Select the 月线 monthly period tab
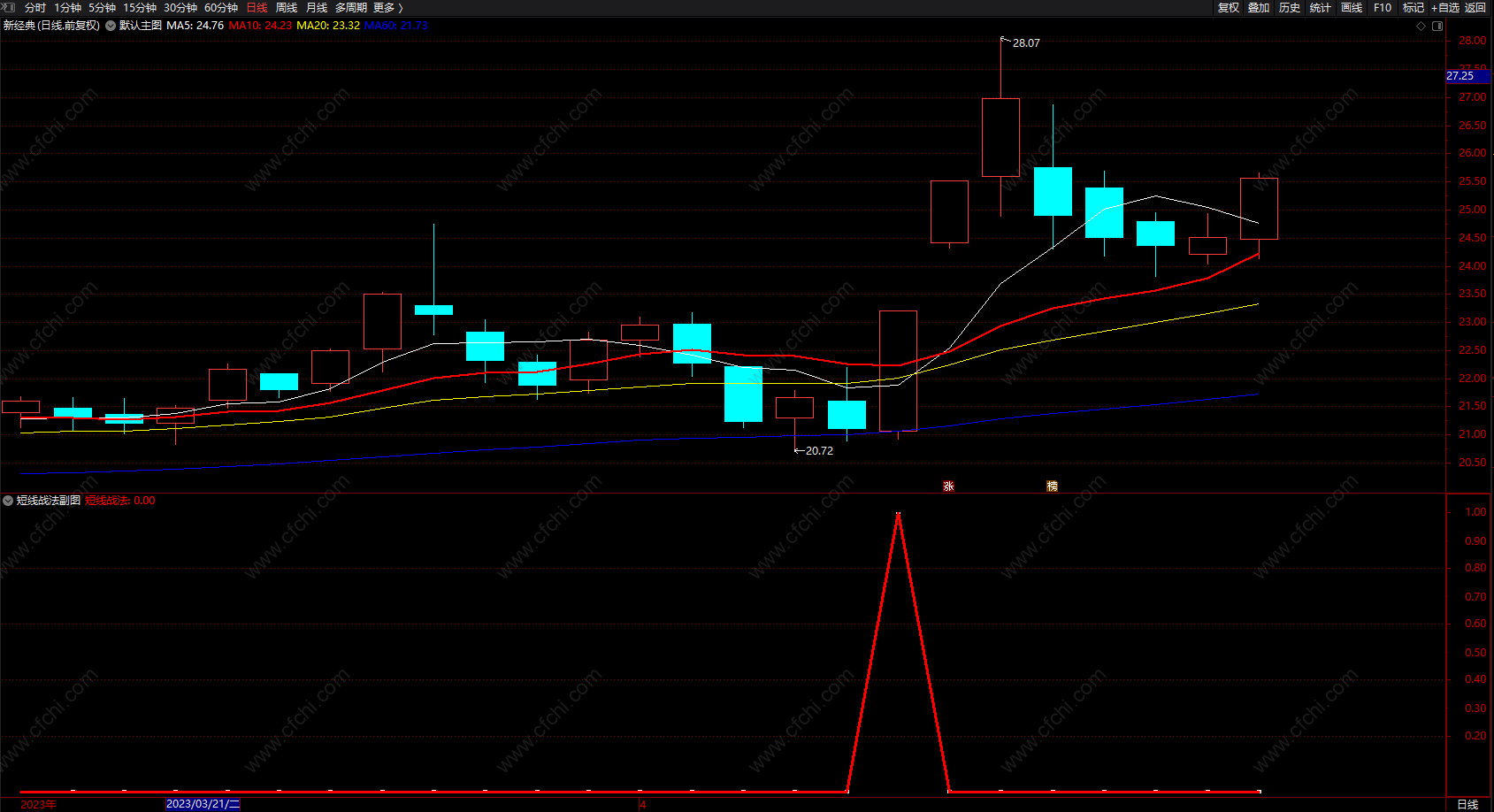1494x812 pixels. tap(317, 8)
